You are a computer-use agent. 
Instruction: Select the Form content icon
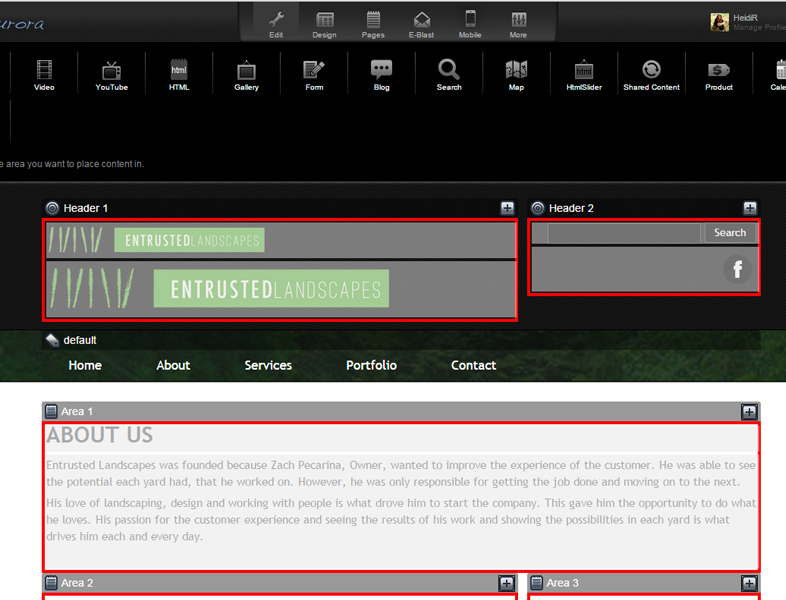[314, 75]
